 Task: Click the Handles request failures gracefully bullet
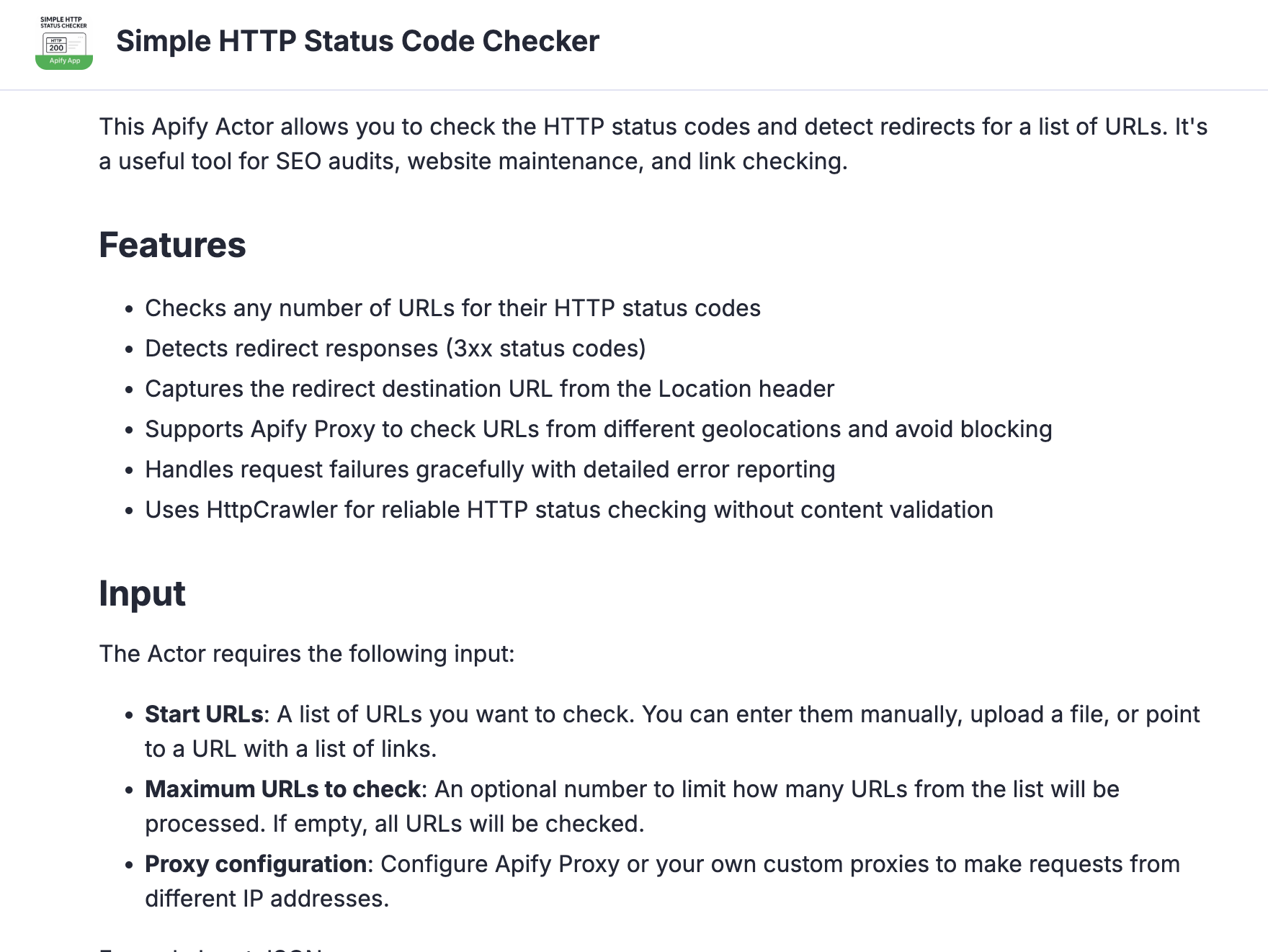pyautogui.click(x=490, y=470)
